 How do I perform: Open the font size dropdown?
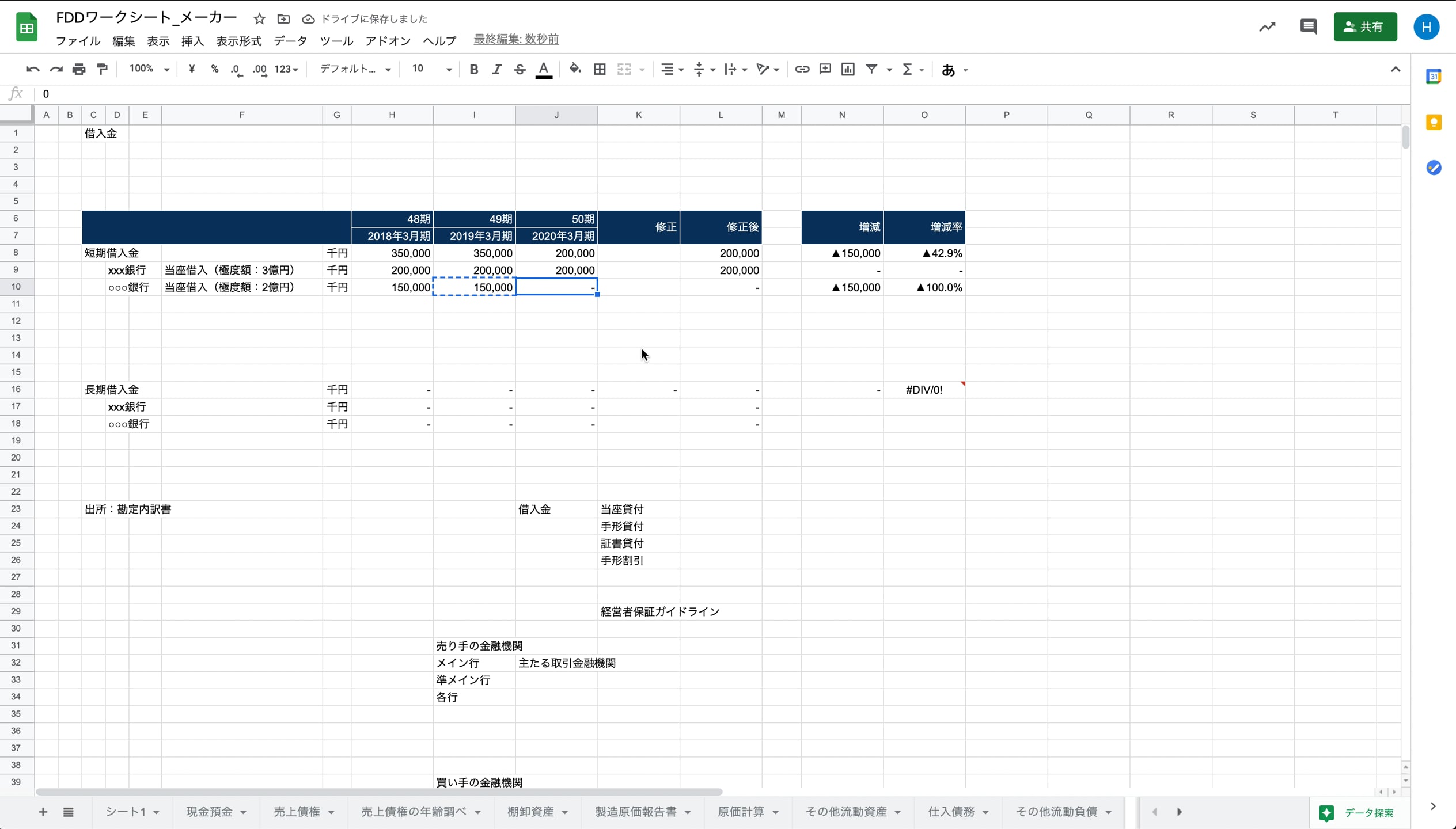(449, 70)
